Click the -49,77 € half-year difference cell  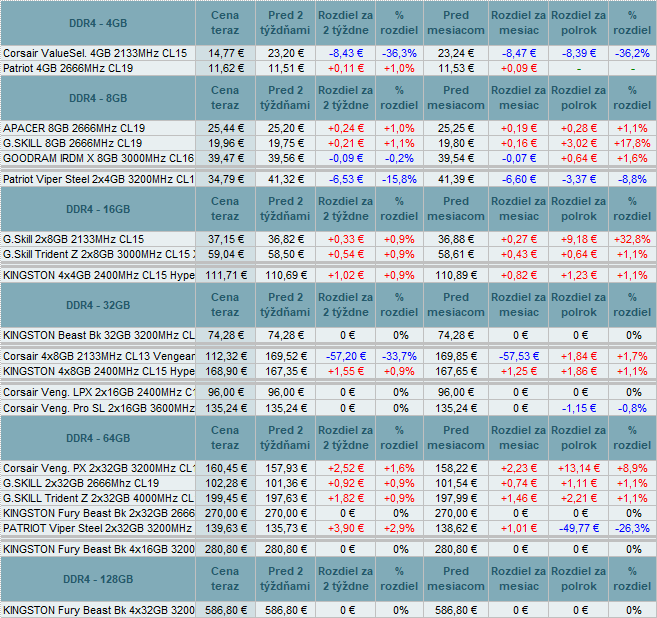579,528
